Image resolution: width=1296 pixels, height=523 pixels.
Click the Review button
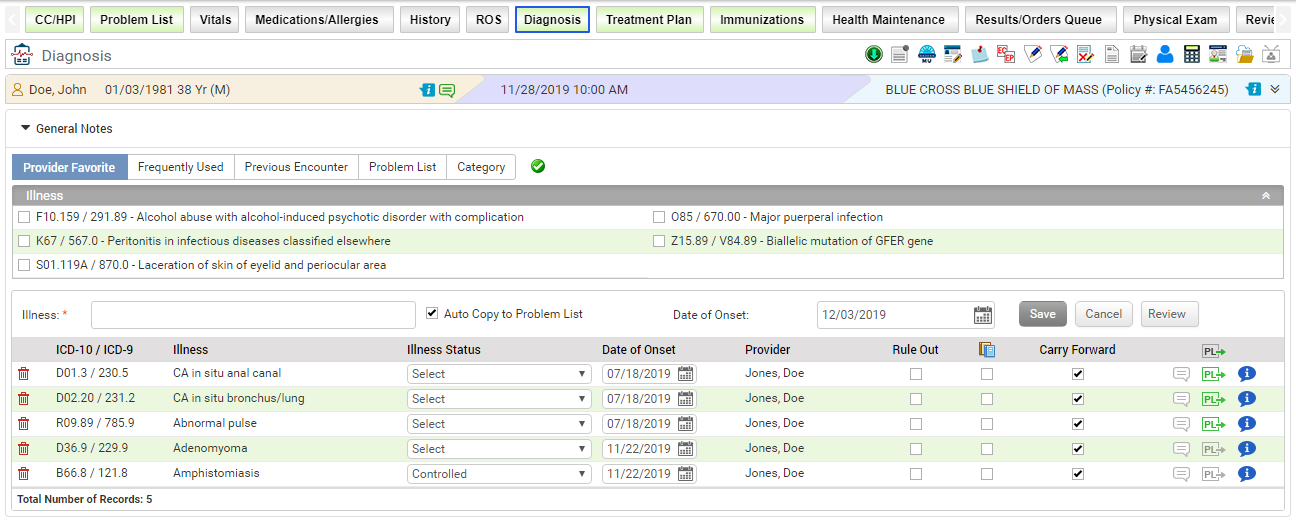[1169, 314]
